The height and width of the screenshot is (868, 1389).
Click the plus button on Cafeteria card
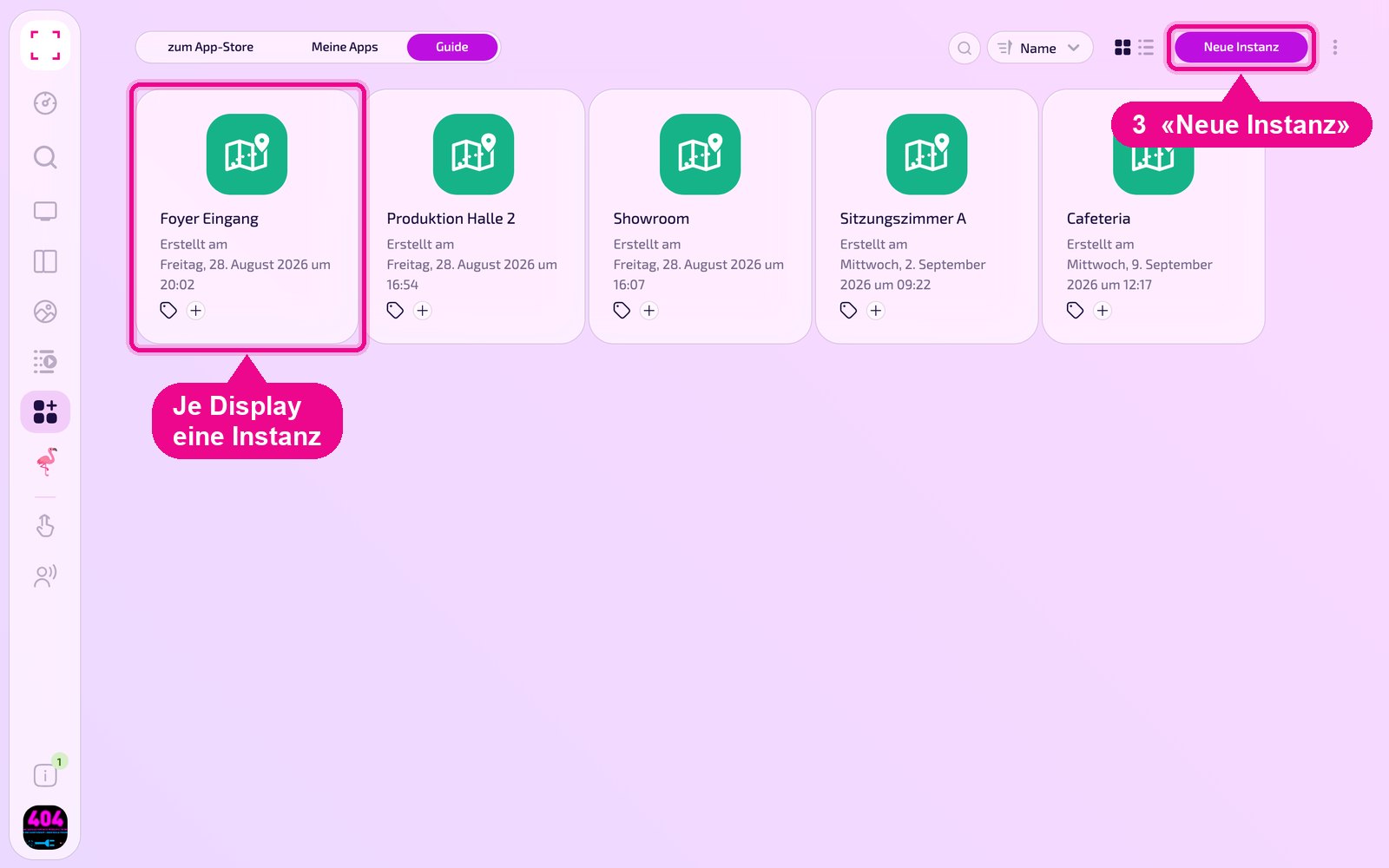point(1103,311)
